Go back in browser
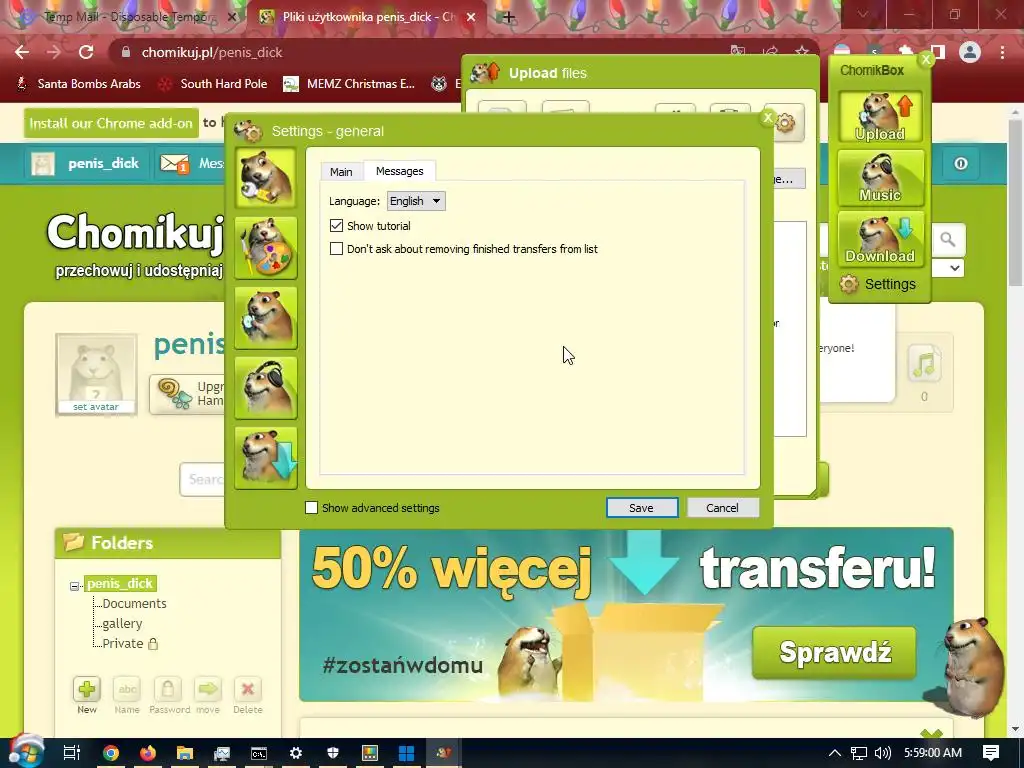 point(22,52)
